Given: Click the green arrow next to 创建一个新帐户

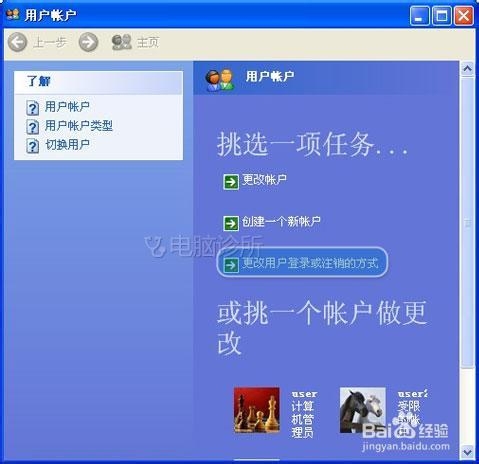Looking at the screenshot, I should pos(231,223).
